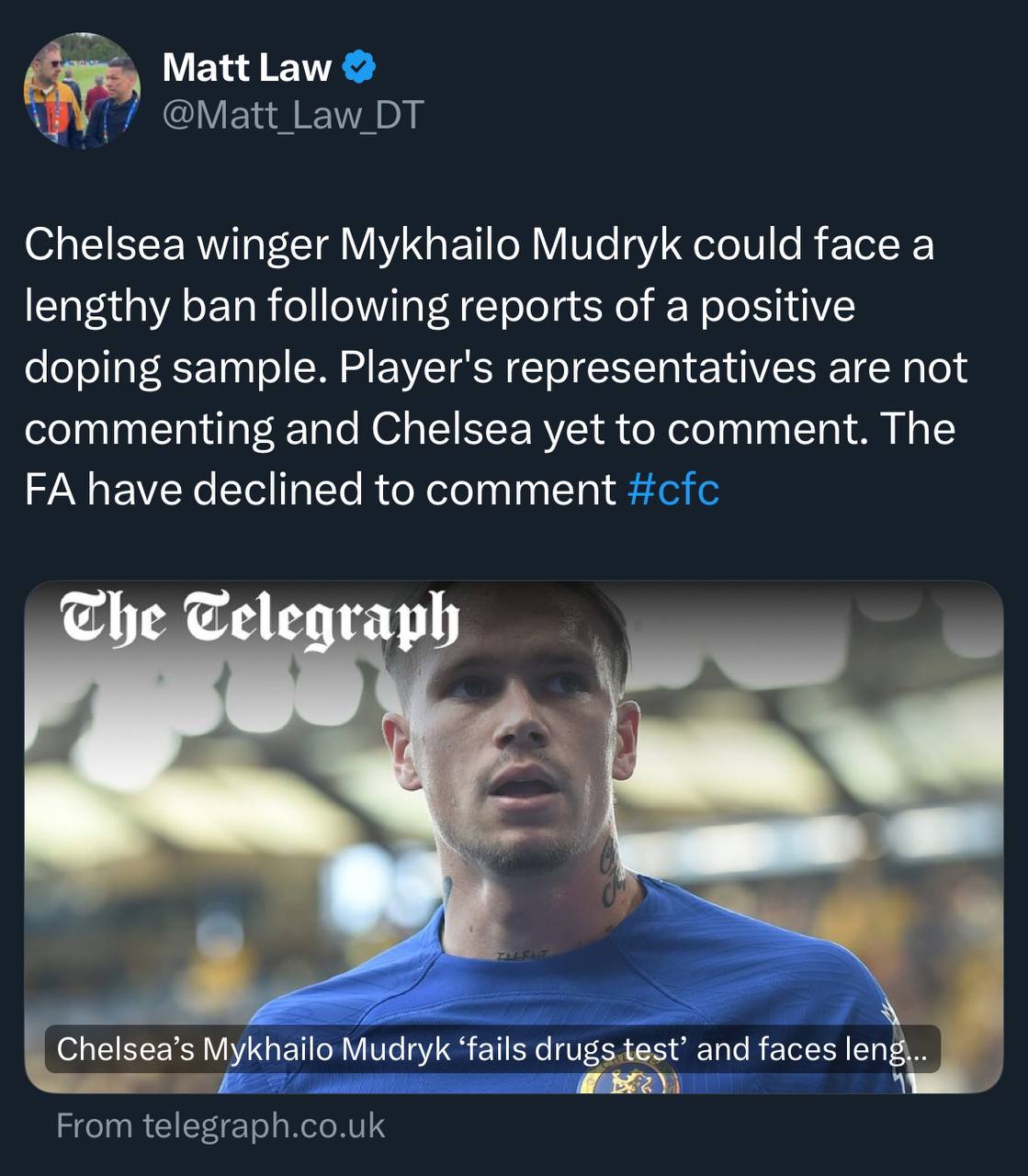Open the article headline caption overlay
This screenshot has width=1028, height=1176.
pyautogui.click(x=491, y=1049)
